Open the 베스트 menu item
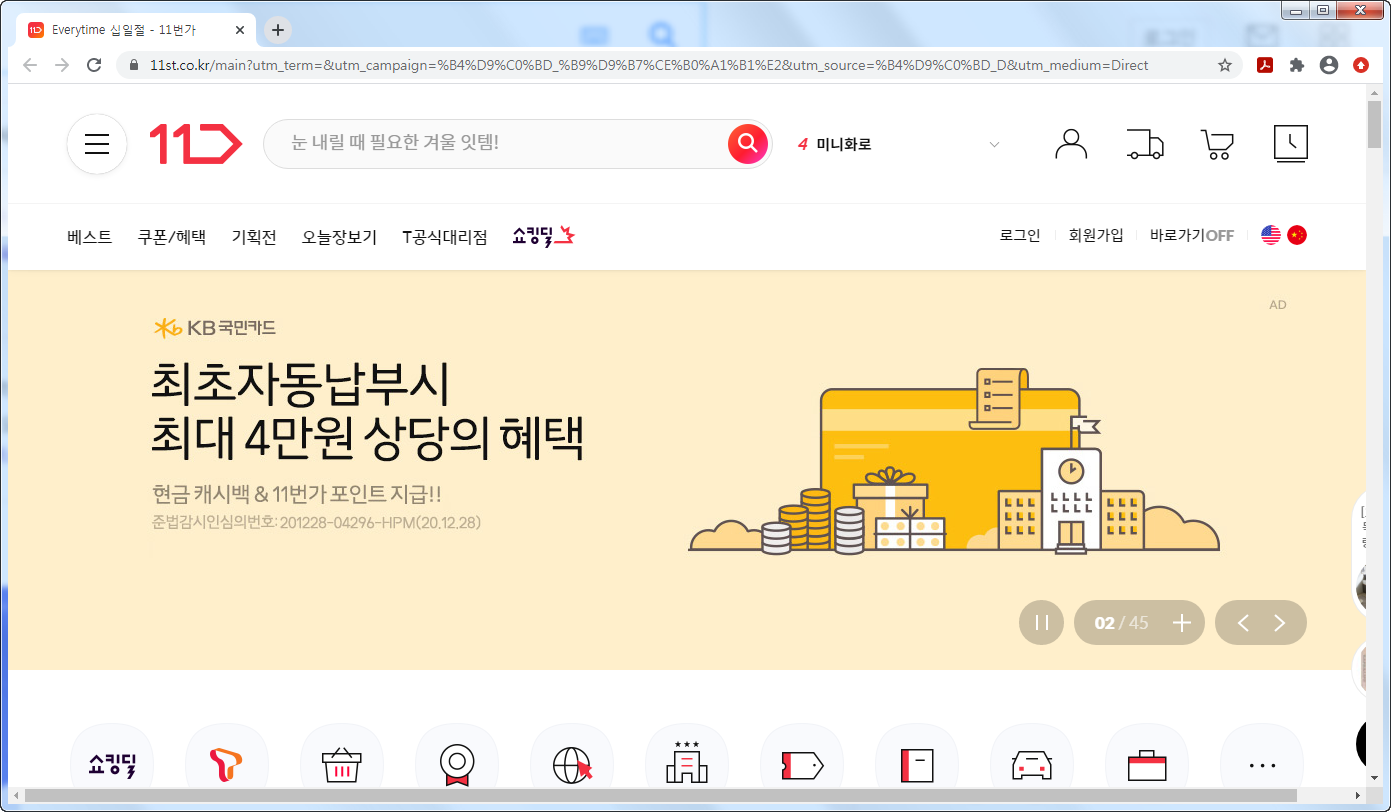The height and width of the screenshot is (812, 1391). pos(90,237)
